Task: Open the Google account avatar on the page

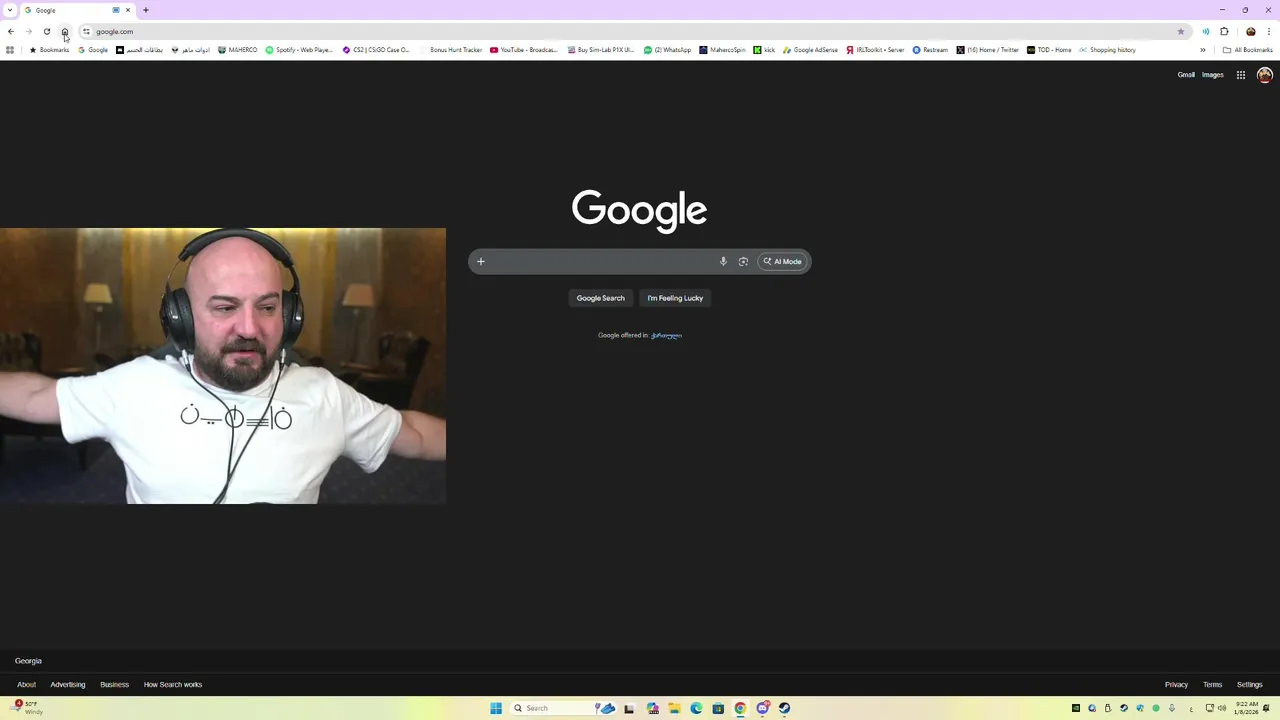Action: pyautogui.click(x=1265, y=75)
